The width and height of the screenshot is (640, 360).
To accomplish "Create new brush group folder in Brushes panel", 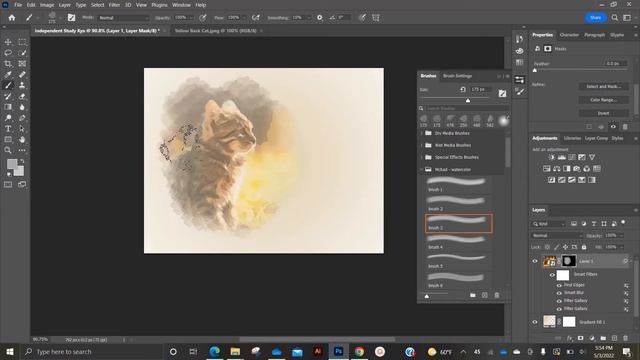I will 473,295.
